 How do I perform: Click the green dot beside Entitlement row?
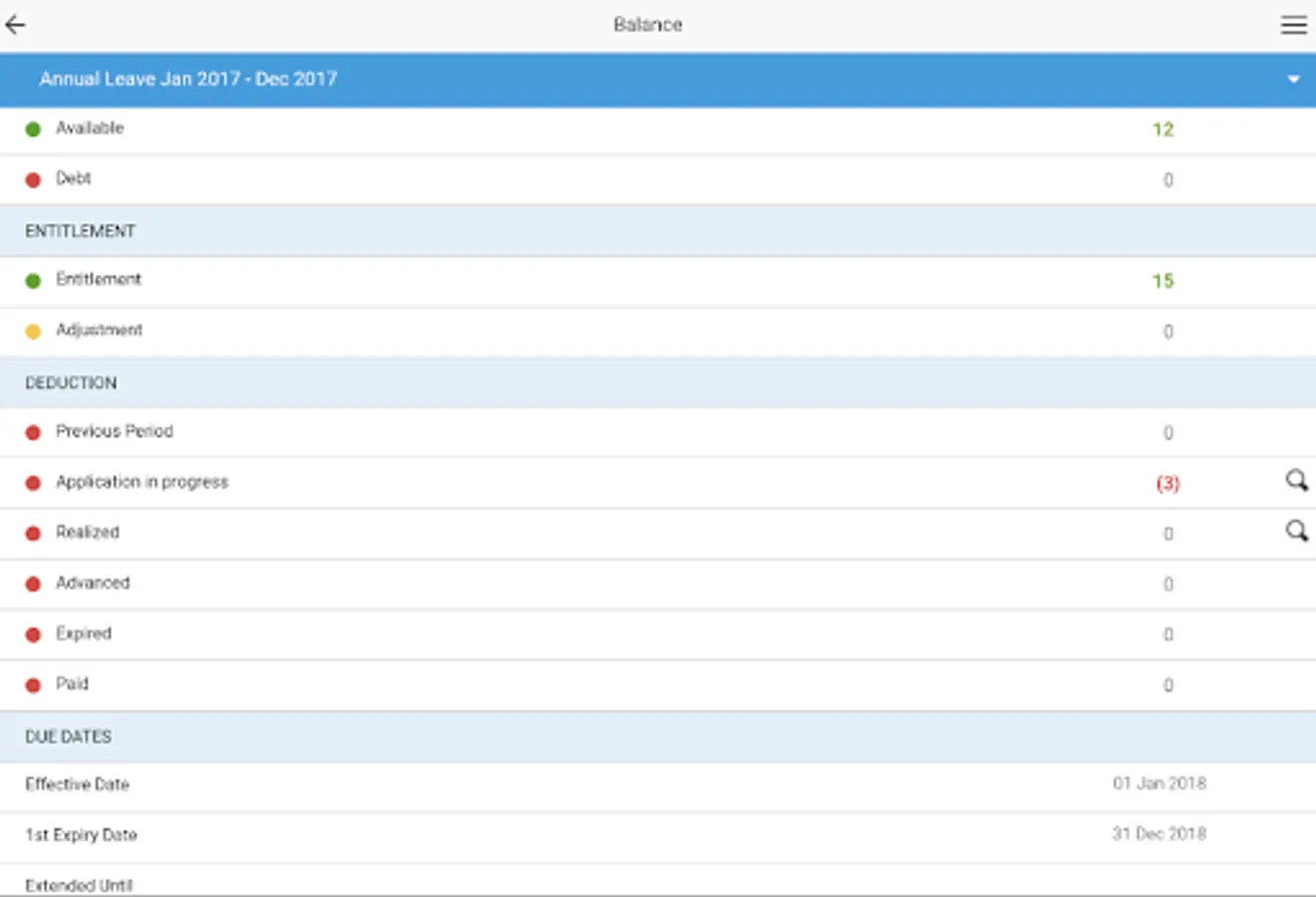coord(33,281)
